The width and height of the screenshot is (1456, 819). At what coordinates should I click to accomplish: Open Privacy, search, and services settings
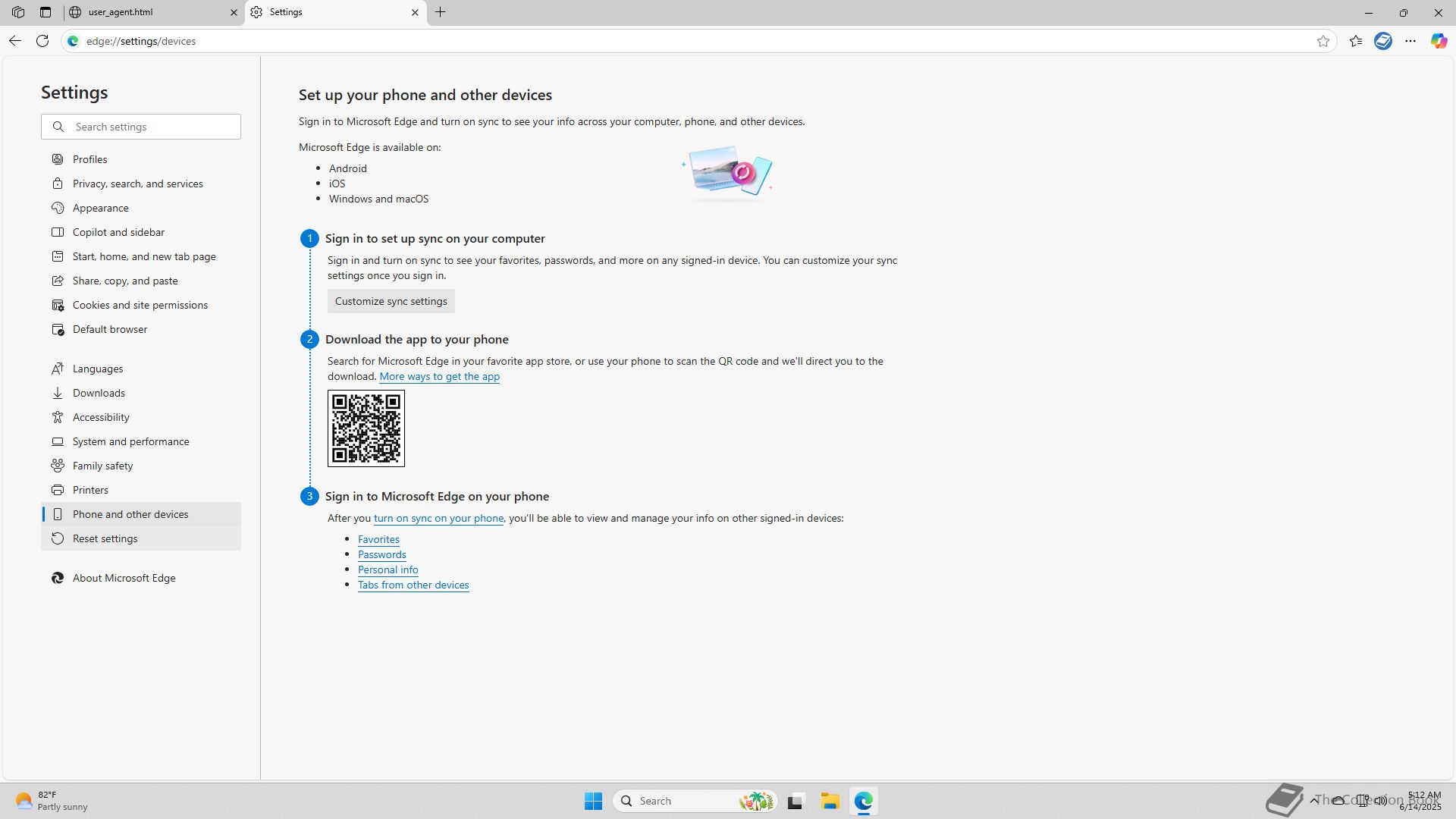pyautogui.click(x=137, y=184)
